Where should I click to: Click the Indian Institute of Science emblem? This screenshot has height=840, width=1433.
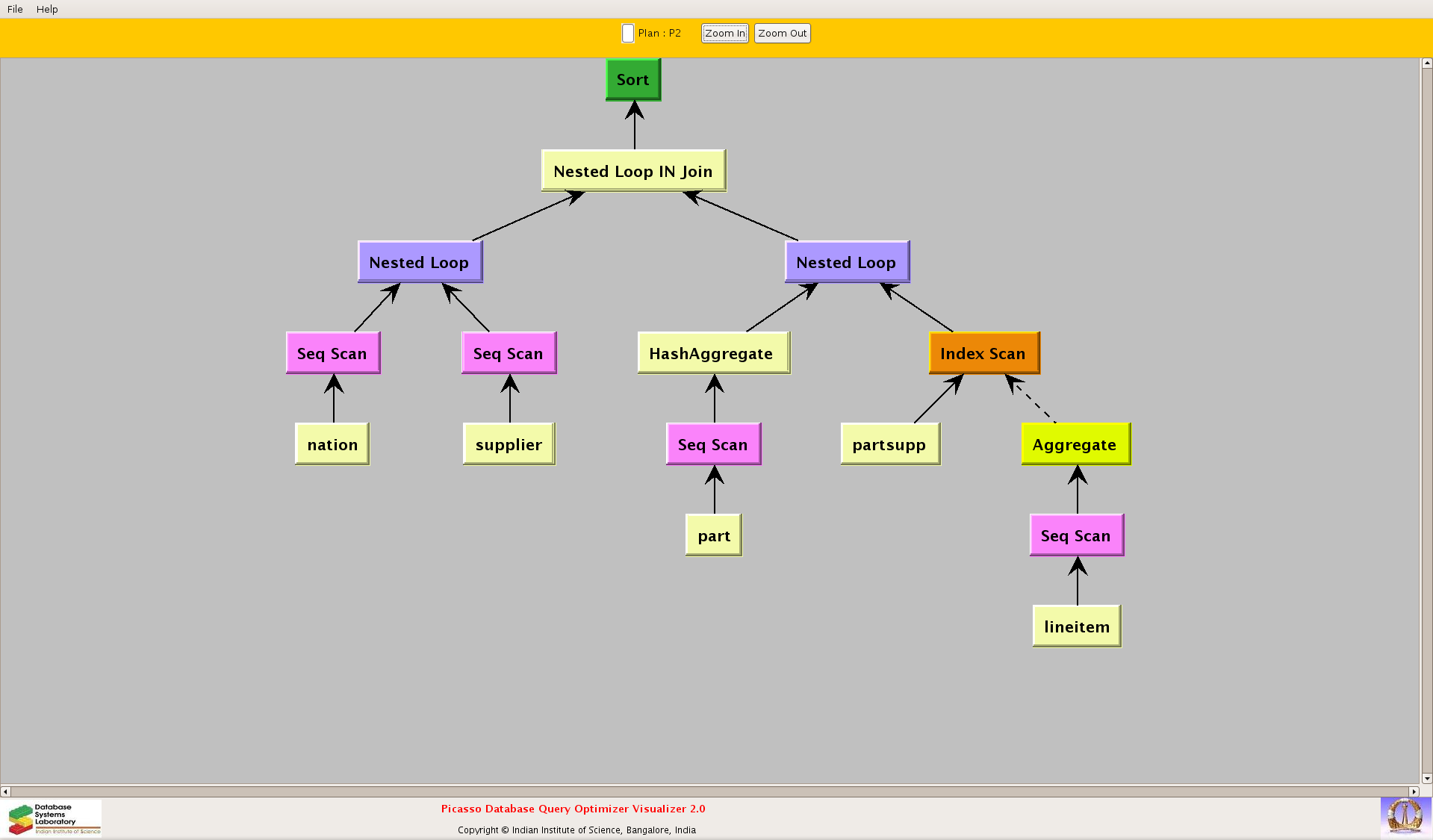[1405, 816]
